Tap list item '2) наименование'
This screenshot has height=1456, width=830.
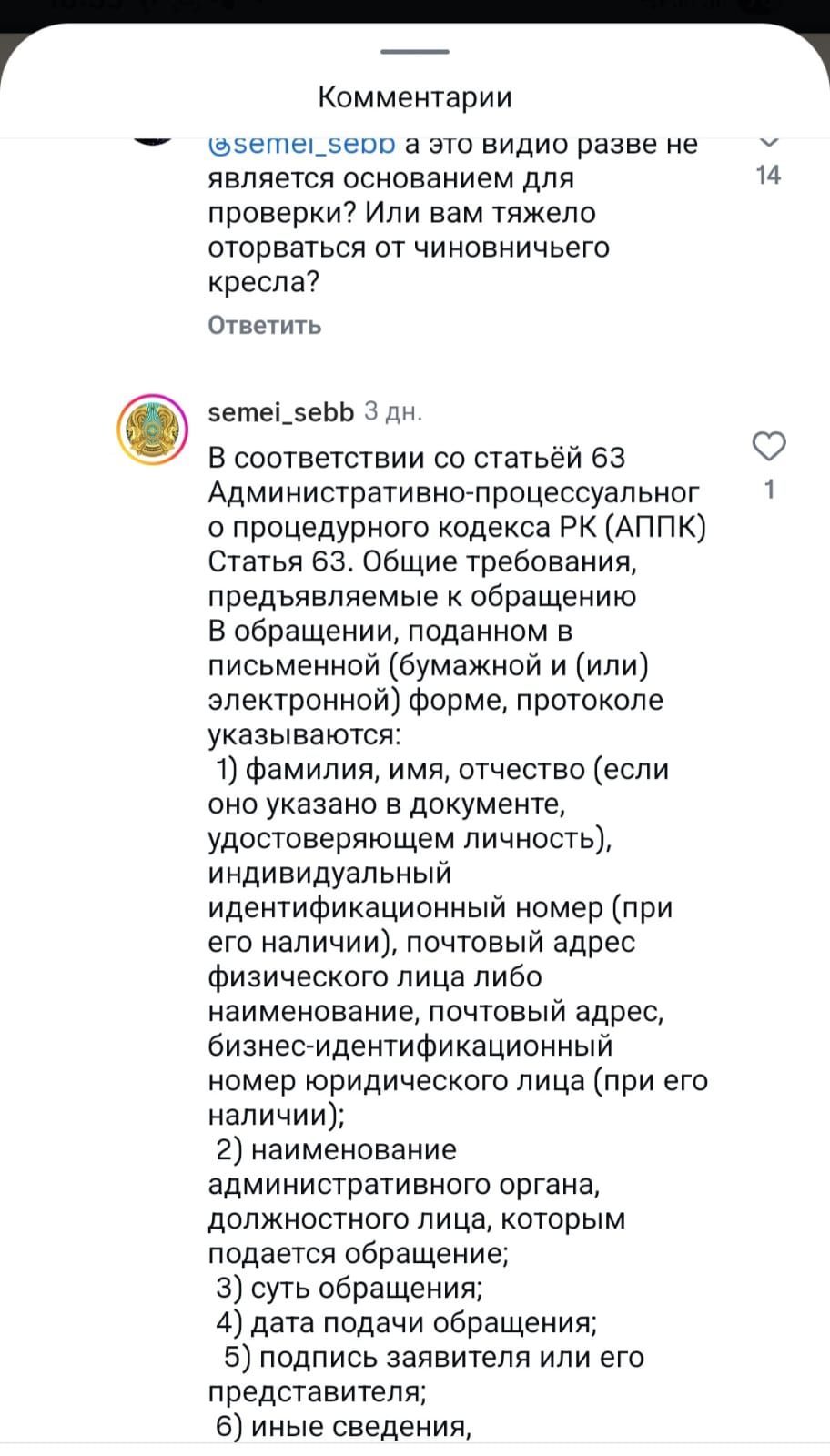336,1149
